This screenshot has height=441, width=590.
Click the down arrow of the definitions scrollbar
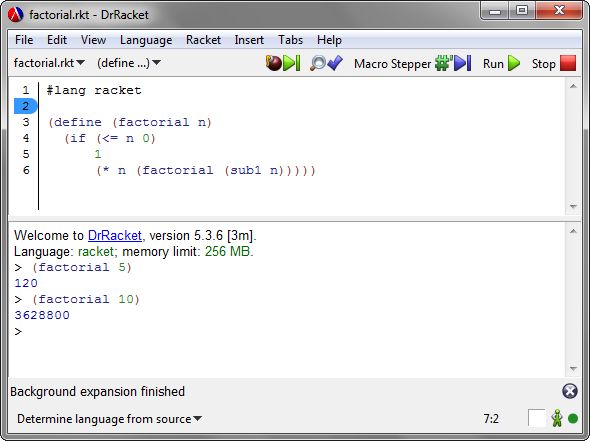coord(573,206)
